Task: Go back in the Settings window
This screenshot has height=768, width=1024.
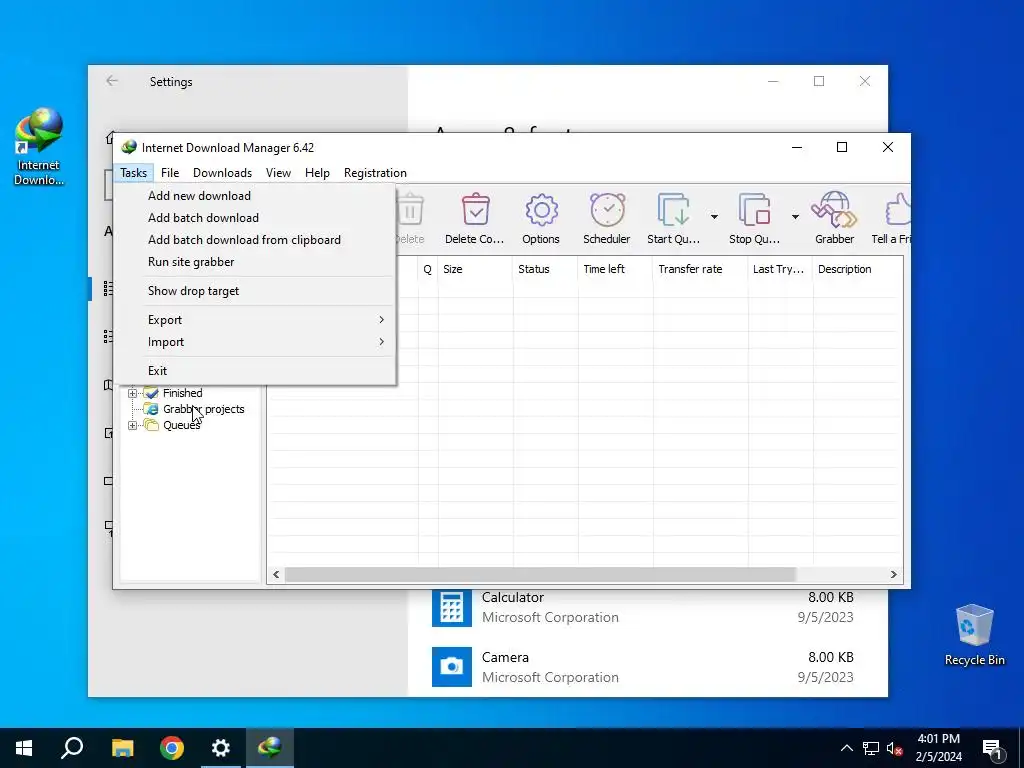Action: click(112, 81)
